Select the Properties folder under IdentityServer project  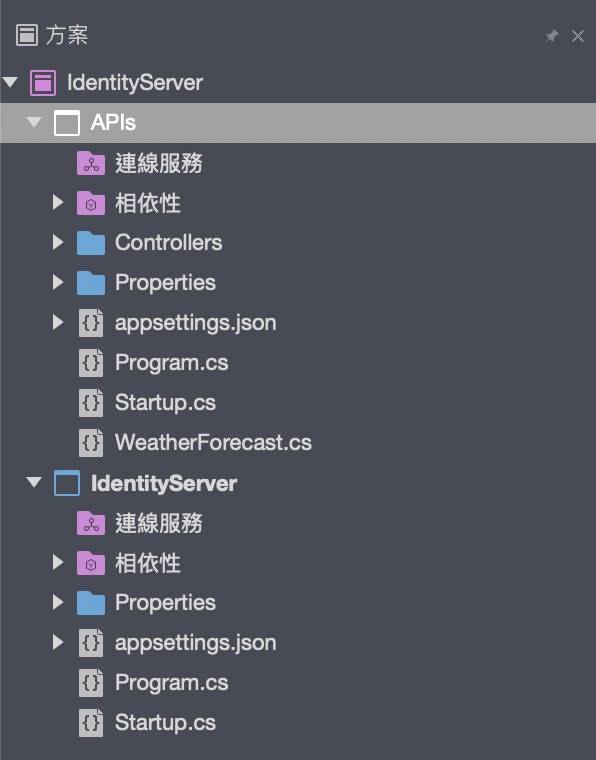pos(165,603)
